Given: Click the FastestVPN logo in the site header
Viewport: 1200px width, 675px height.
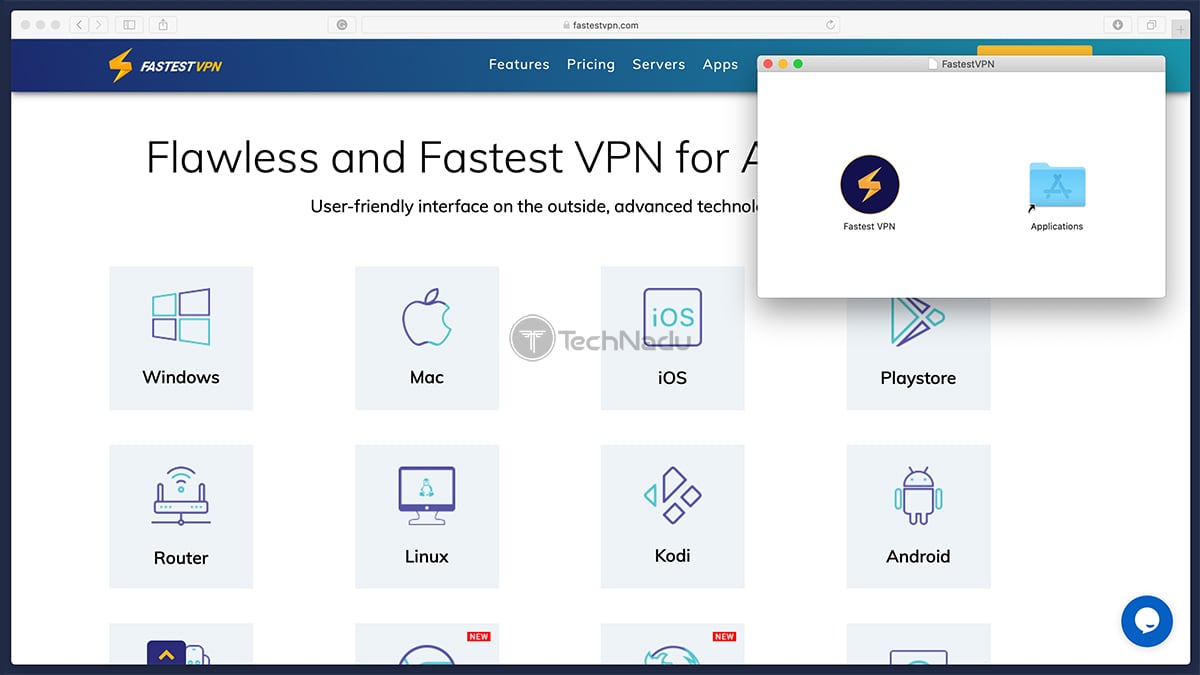Looking at the screenshot, I should pos(165,65).
